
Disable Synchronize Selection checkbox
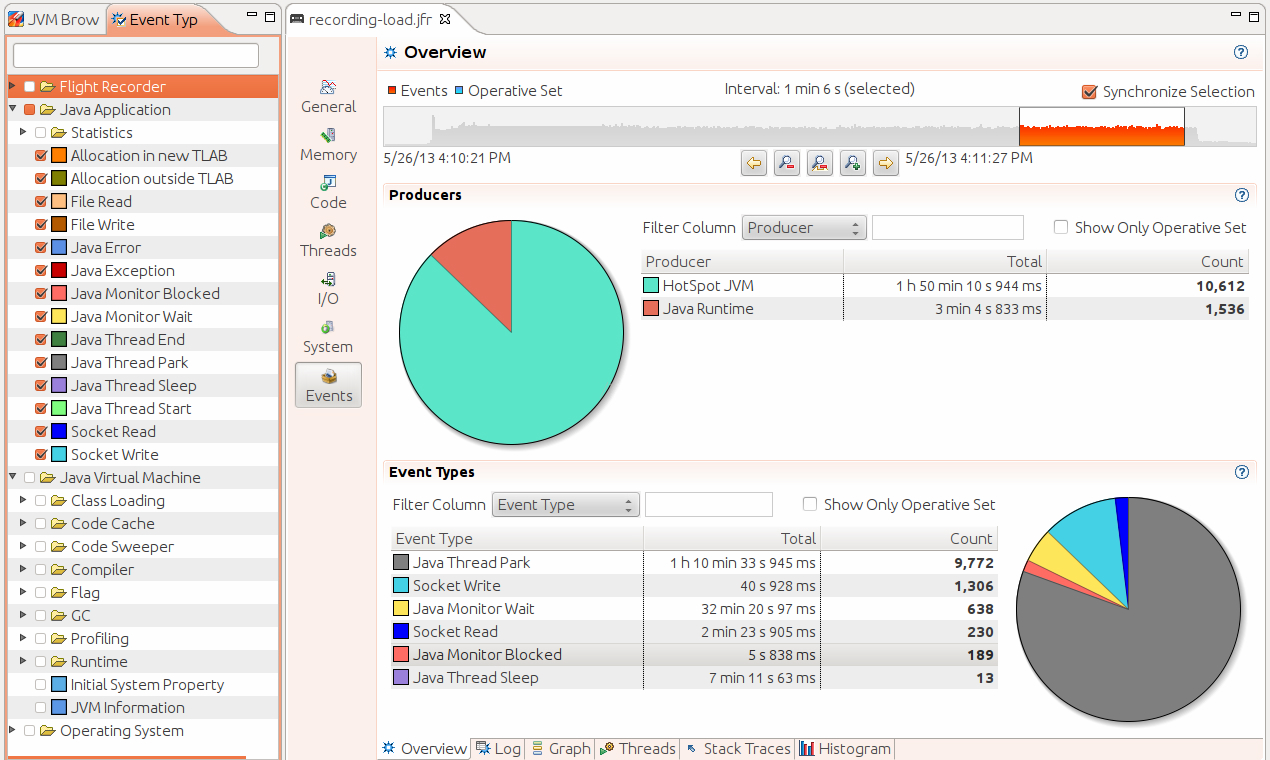click(1090, 92)
